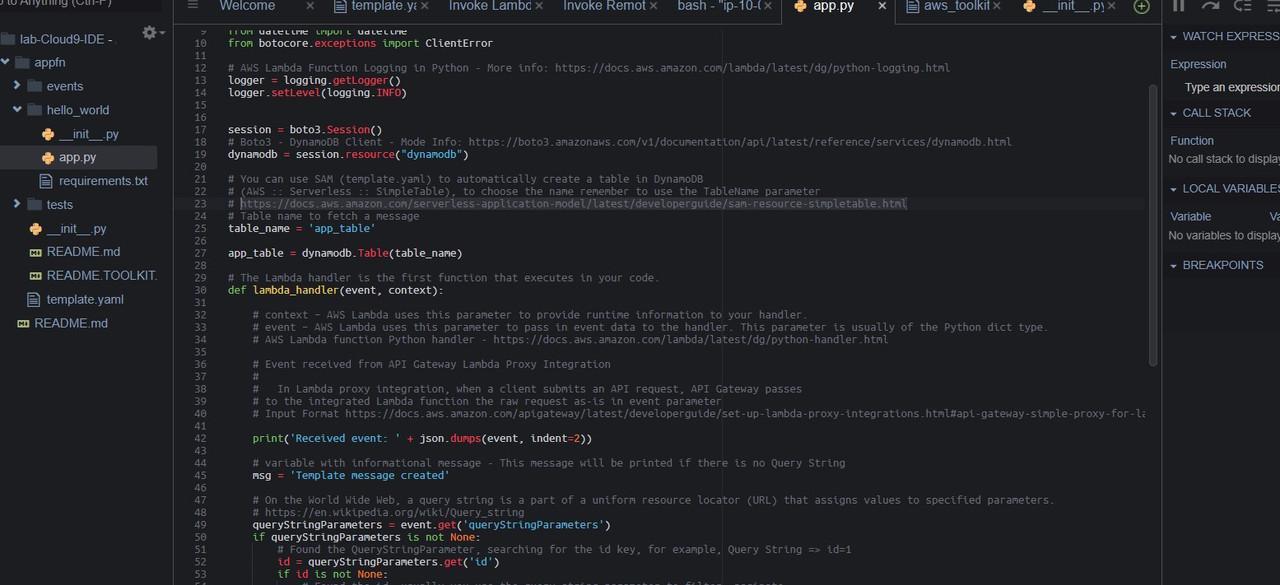The height and width of the screenshot is (585, 1280).
Task: Pause the debugger execution
Action: 1179,5
